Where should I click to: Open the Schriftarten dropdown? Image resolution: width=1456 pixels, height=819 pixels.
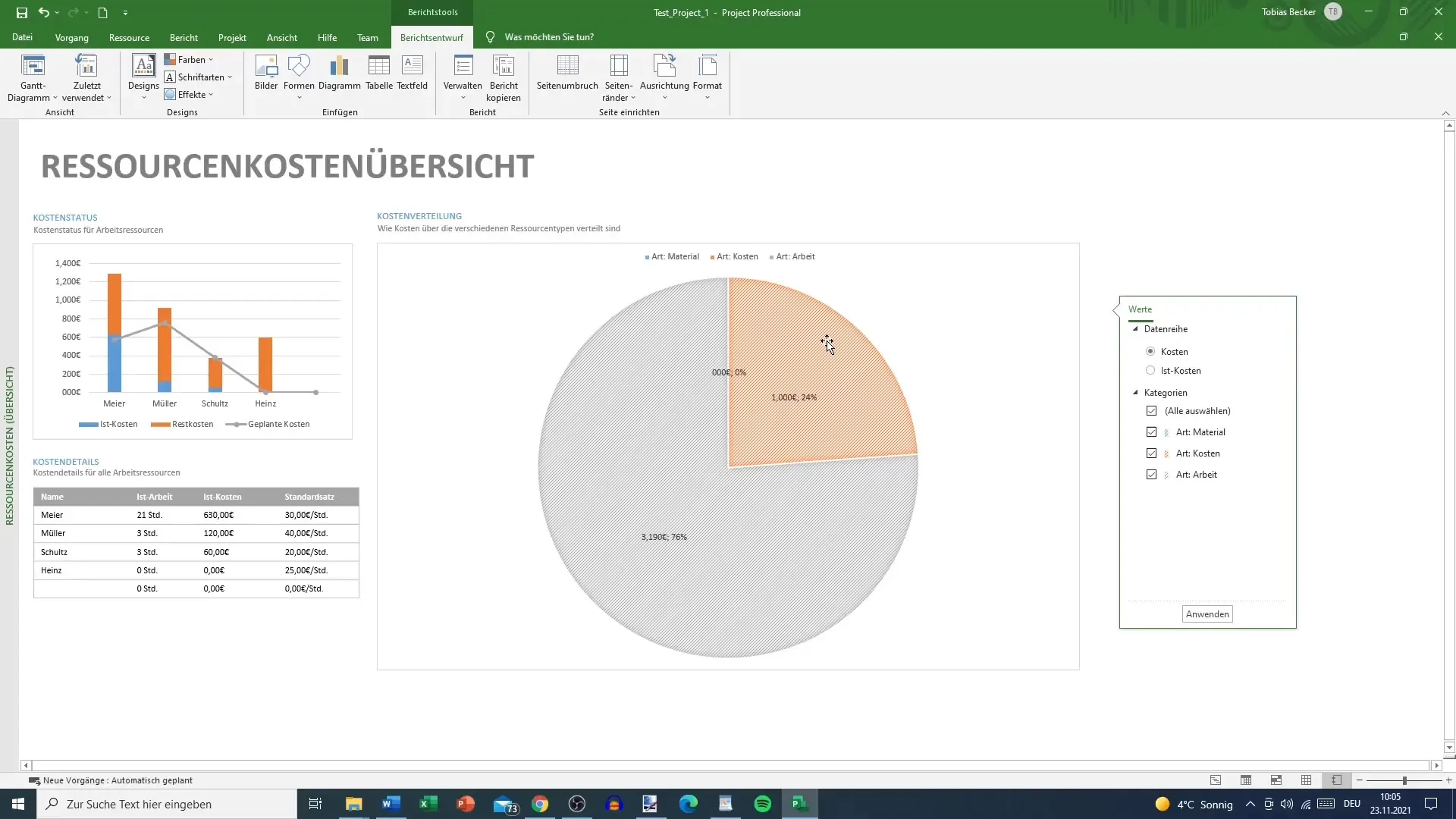198,77
